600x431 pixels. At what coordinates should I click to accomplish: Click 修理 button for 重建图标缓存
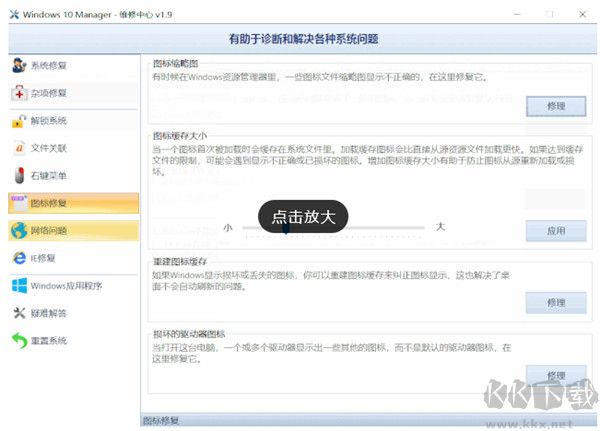point(556,303)
